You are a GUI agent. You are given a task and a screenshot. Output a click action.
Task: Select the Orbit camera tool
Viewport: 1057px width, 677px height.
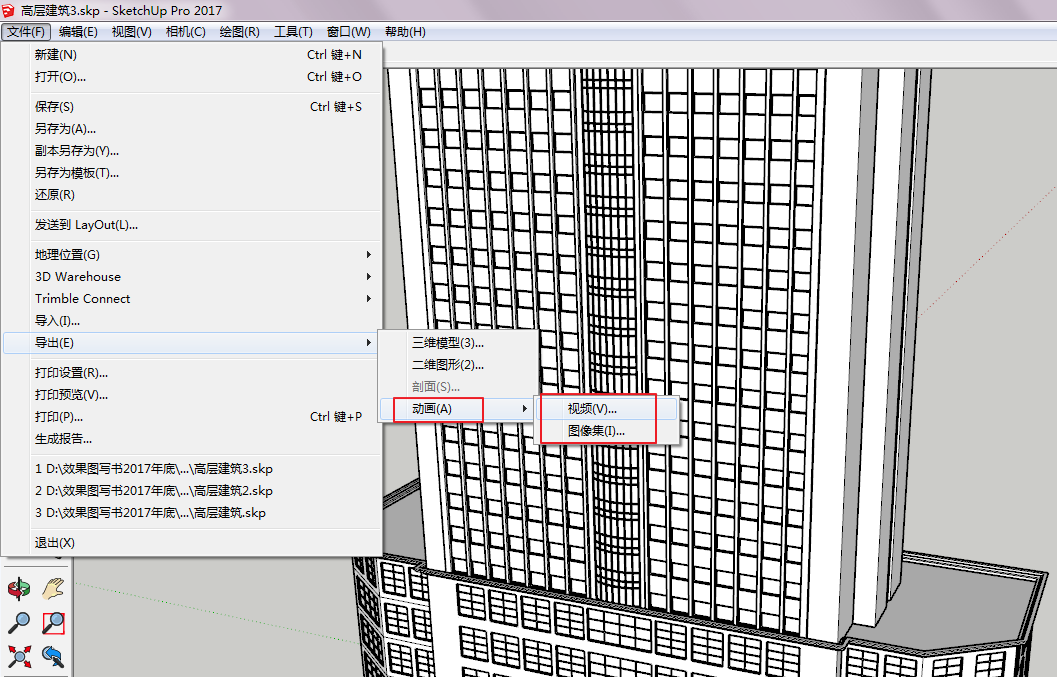(x=18, y=588)
